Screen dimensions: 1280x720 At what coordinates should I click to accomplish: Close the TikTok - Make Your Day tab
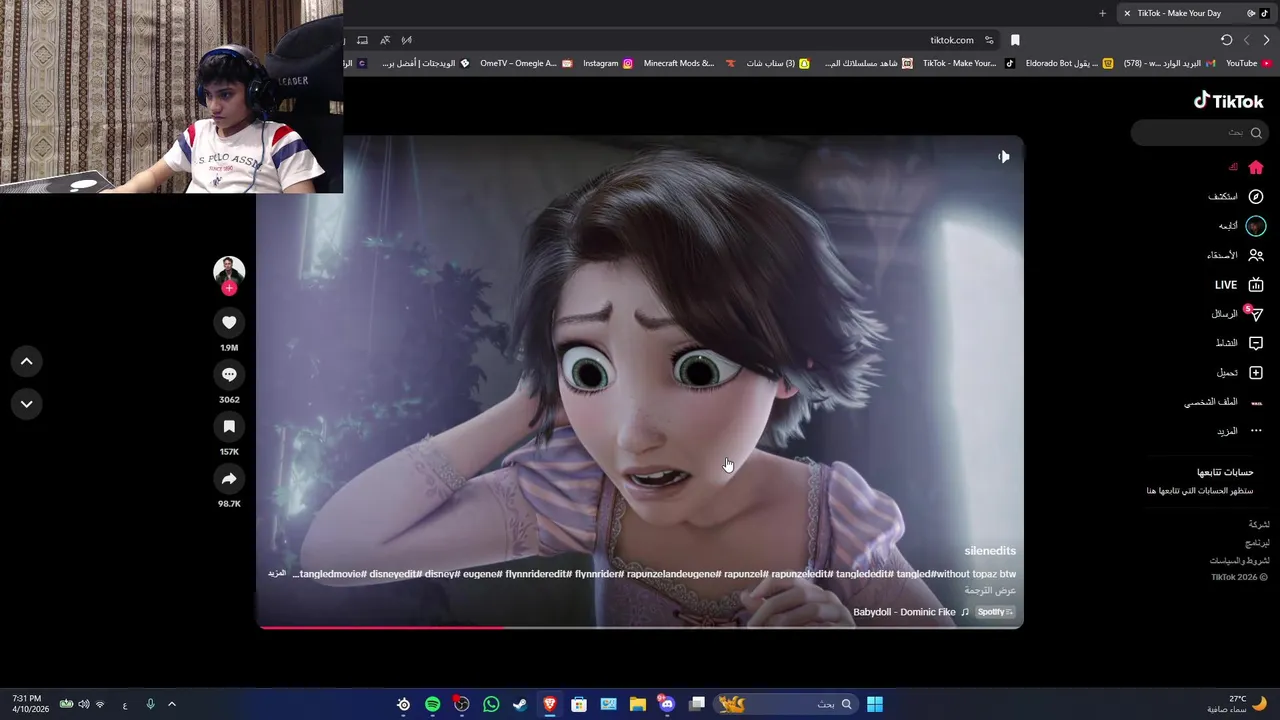(1127, 13)
